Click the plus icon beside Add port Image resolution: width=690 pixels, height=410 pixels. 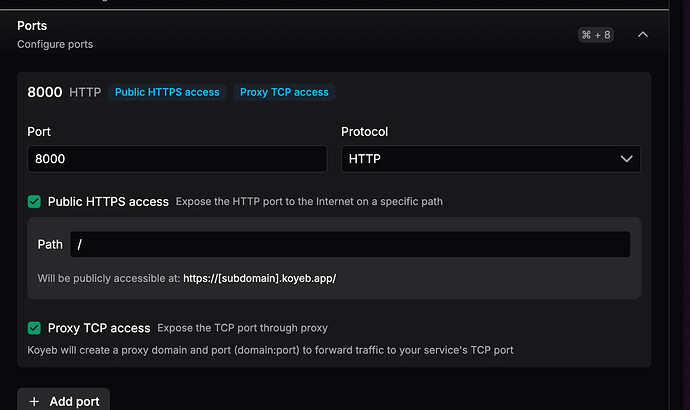[35, 401]
